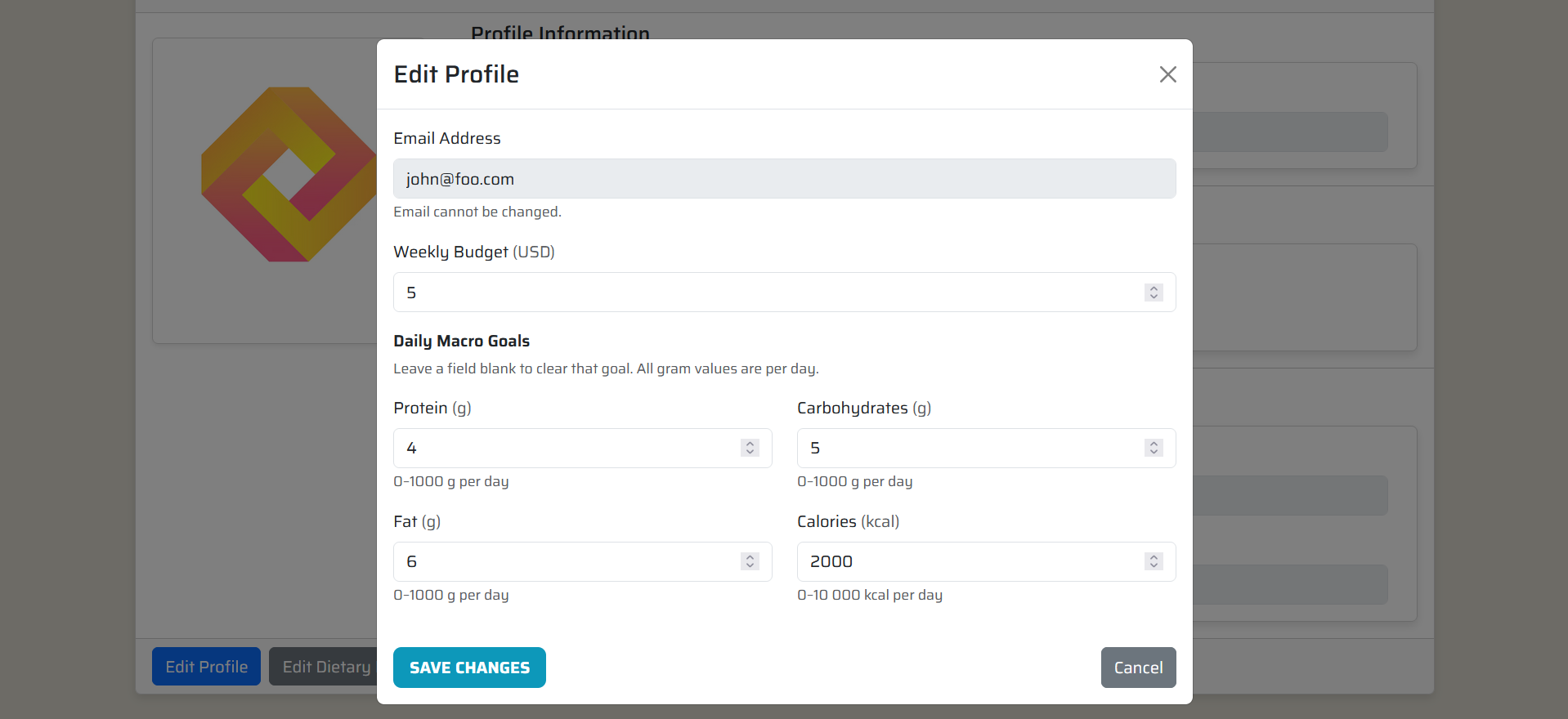This screenshot has width=1568, height=719.
Task: Cancel the profile edits
Action: pos(1138,668)
